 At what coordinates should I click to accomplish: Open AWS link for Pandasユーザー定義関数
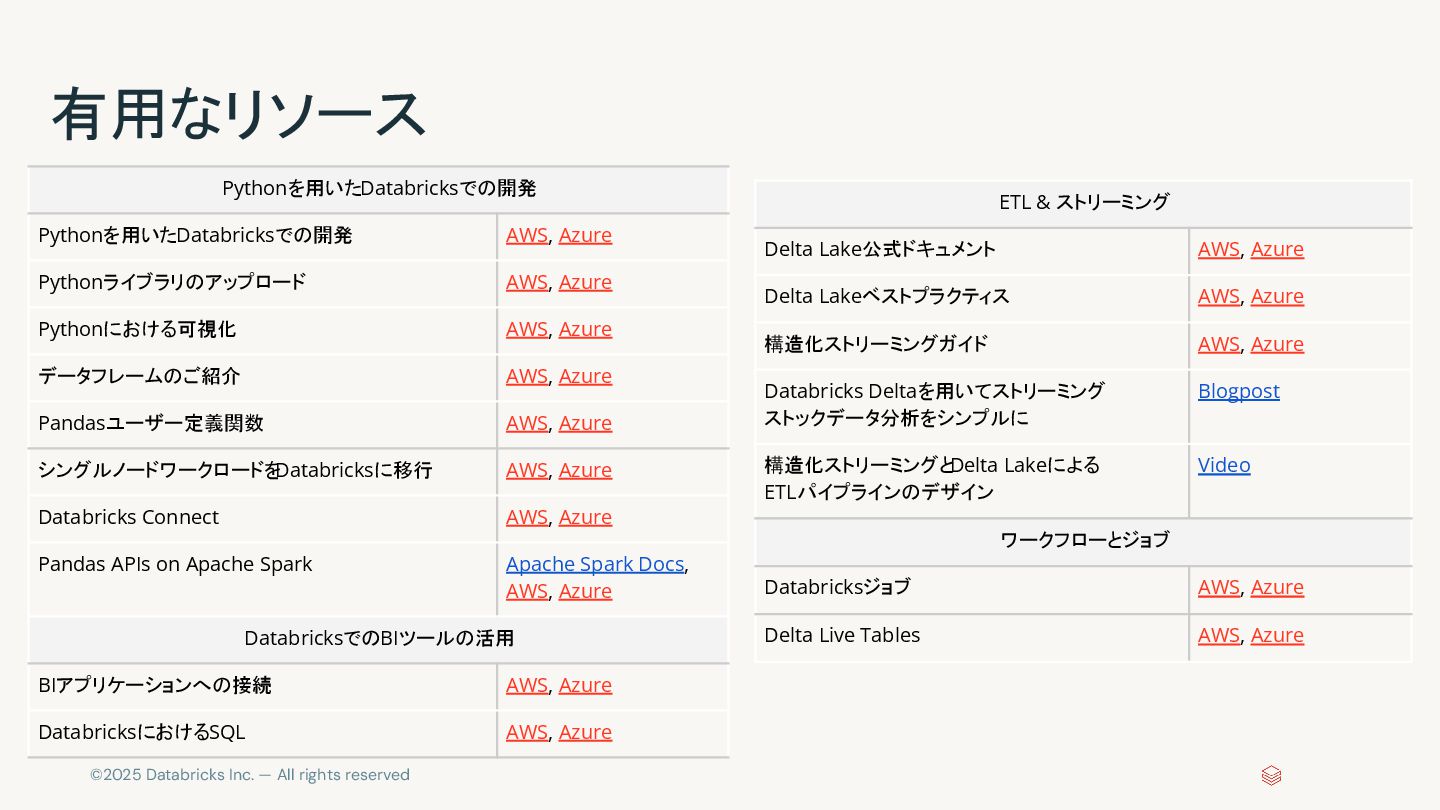coord(527,423)
